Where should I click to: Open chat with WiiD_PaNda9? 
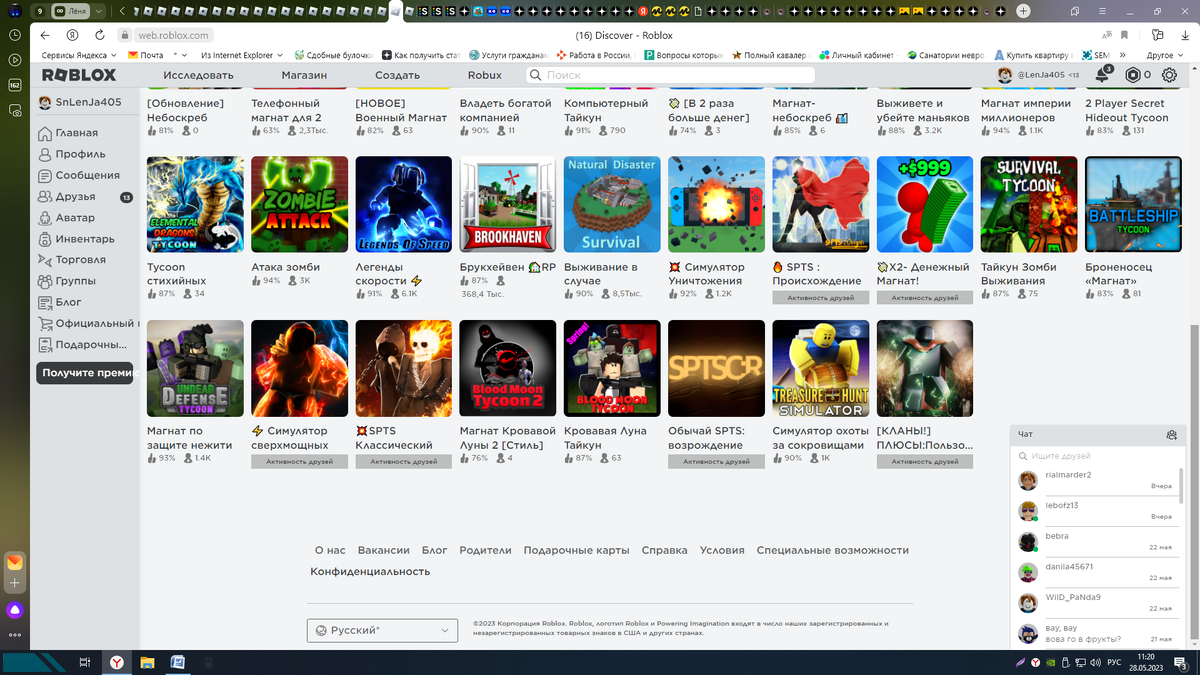[x=1095, y=603]
